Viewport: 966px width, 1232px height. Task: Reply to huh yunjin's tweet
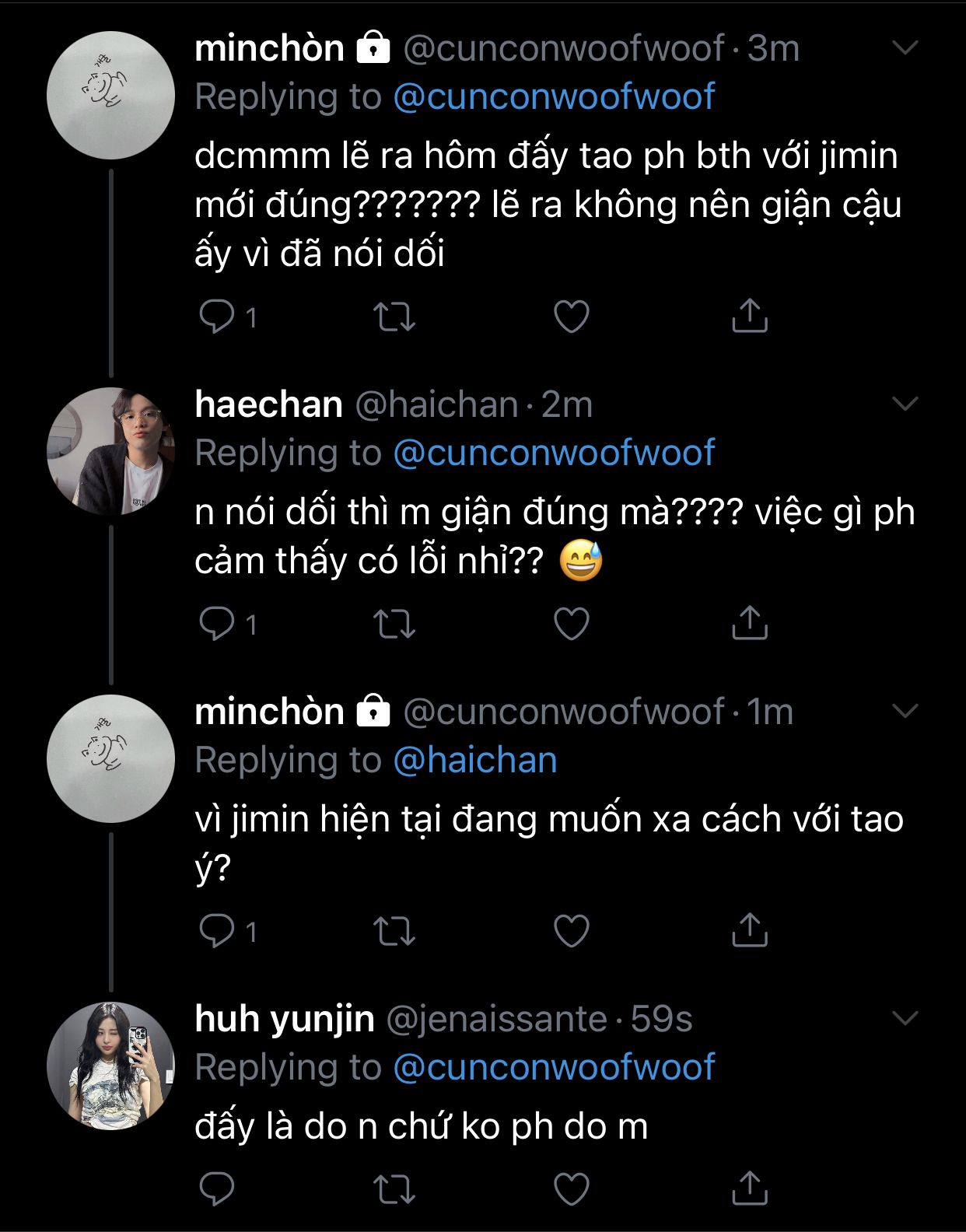[217, 1189]
